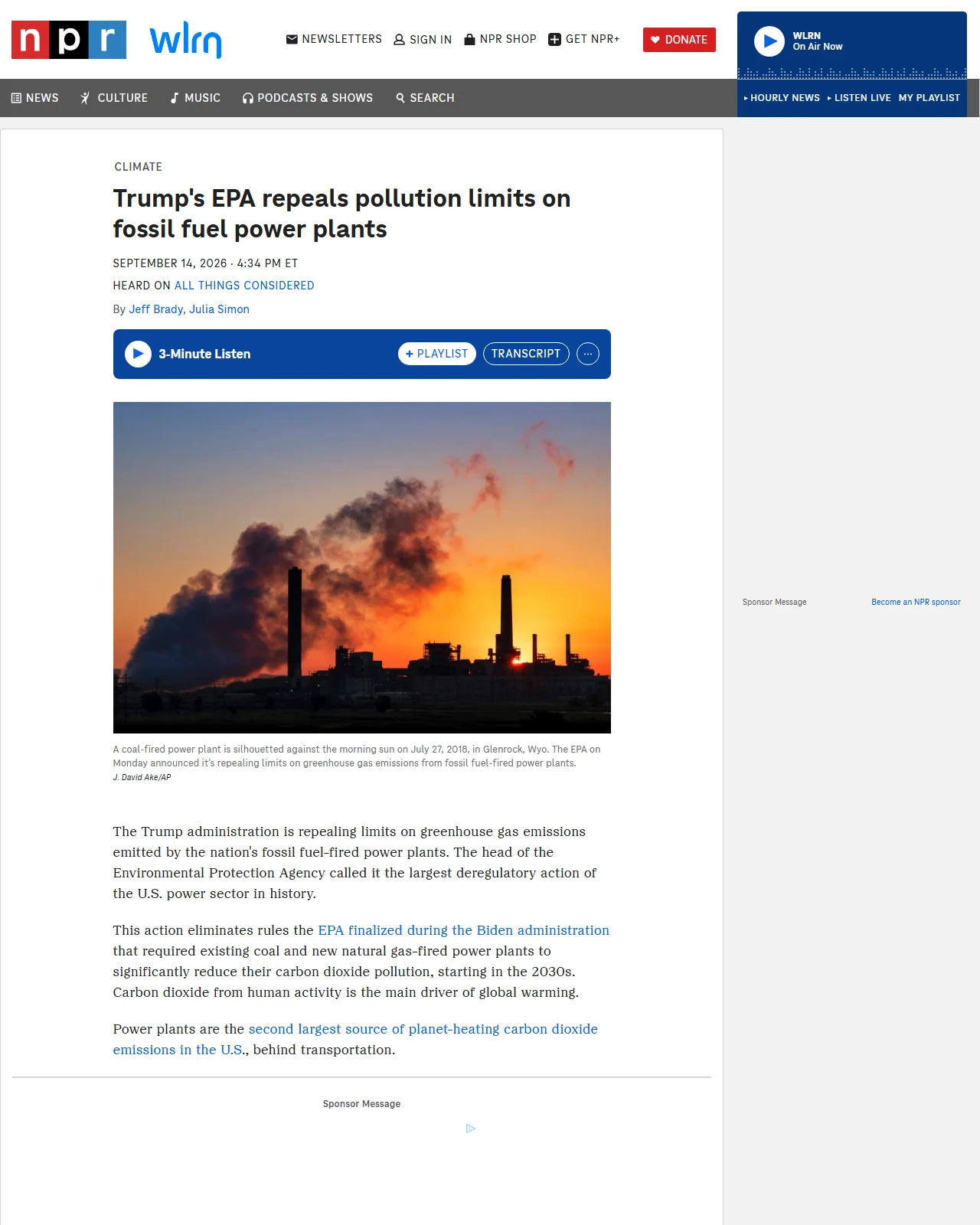The image size is (980, 1225).
Task: Click the '3-Minute Listen' label
Action: click(x=204, y=354)
